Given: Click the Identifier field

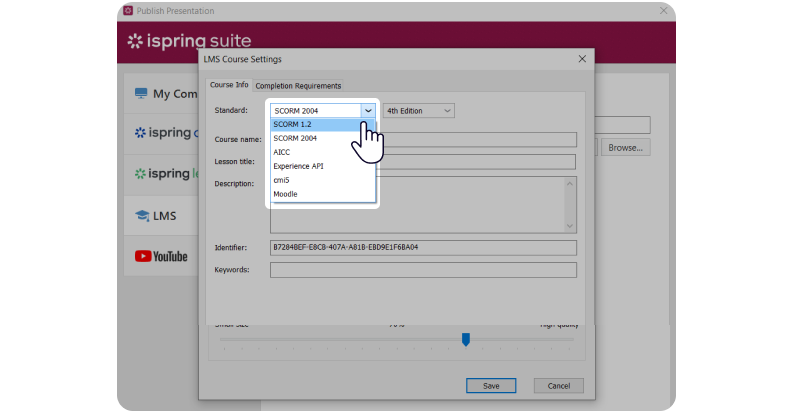Looking at the screenshot, I should [423, 247].
